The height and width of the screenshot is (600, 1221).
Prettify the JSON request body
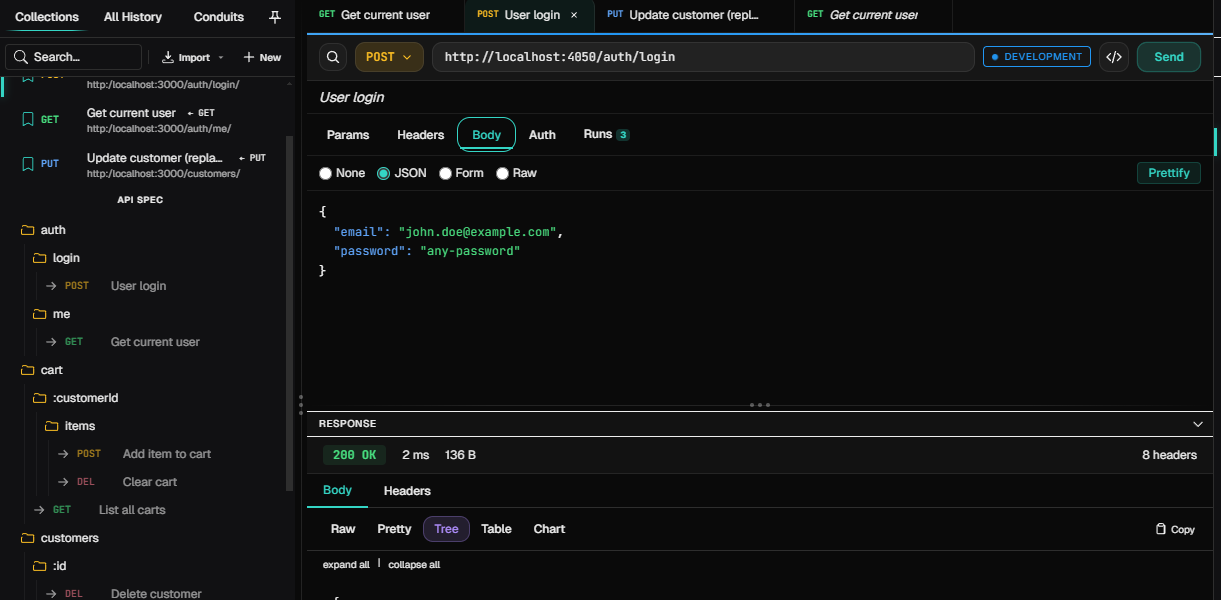pyautogui.click(x=1168, y=172)
